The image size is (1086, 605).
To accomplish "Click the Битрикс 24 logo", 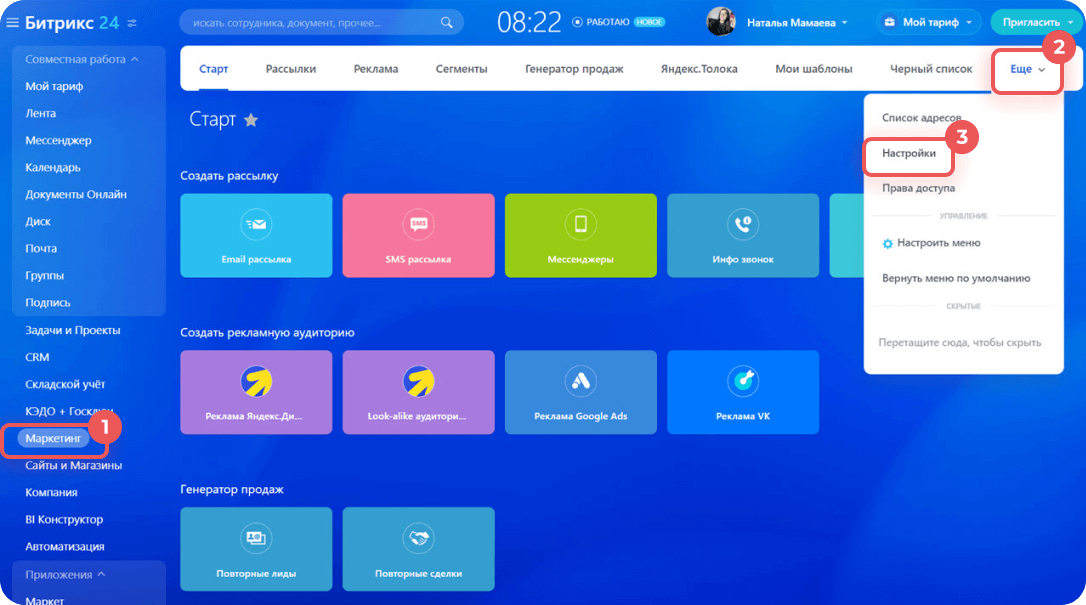I will (x=72, y=23).
